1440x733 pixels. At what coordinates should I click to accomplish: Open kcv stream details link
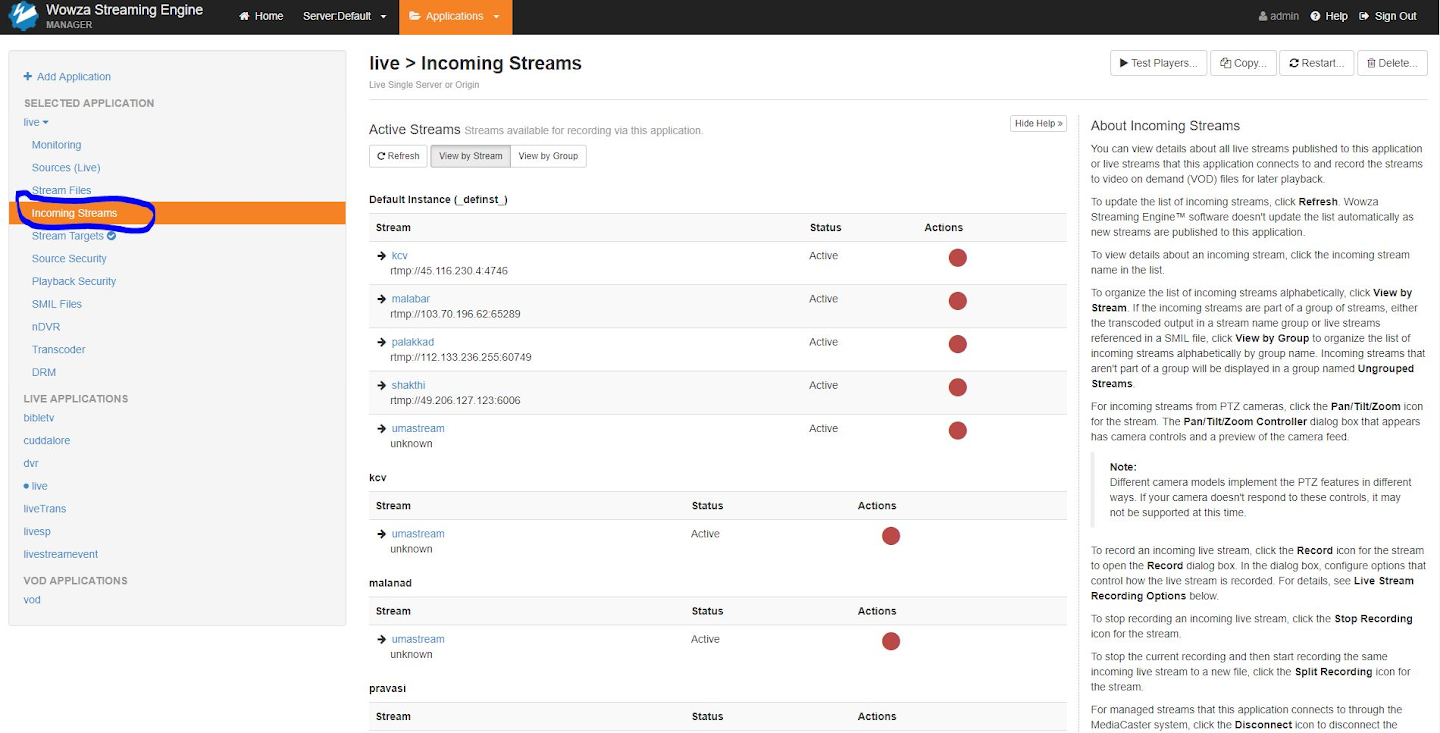click(x=400, y=256)
